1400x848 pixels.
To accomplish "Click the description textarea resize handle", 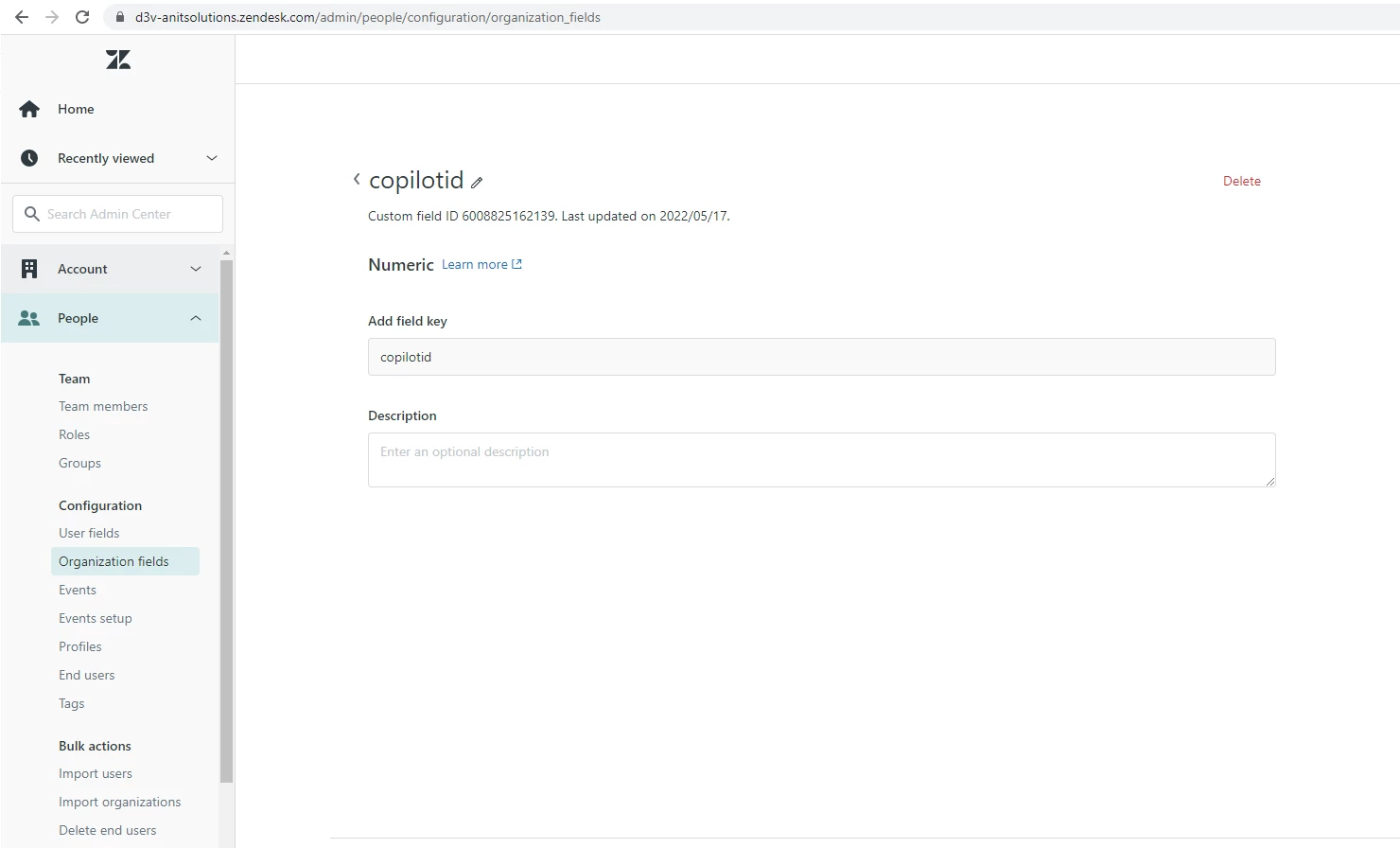I will pos(1269,481).
